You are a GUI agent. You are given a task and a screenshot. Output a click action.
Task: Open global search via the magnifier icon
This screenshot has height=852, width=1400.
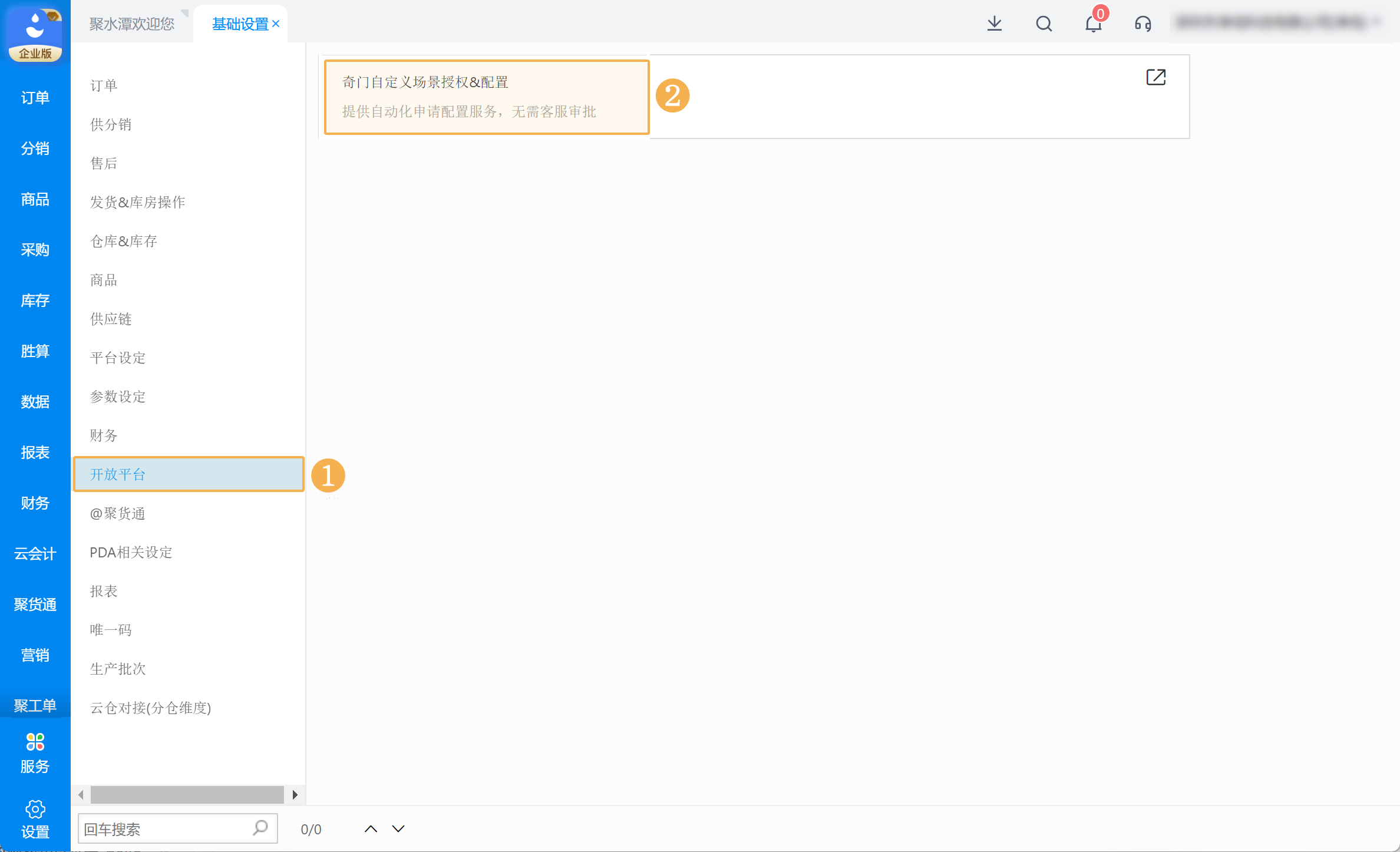pos(1044,24)
